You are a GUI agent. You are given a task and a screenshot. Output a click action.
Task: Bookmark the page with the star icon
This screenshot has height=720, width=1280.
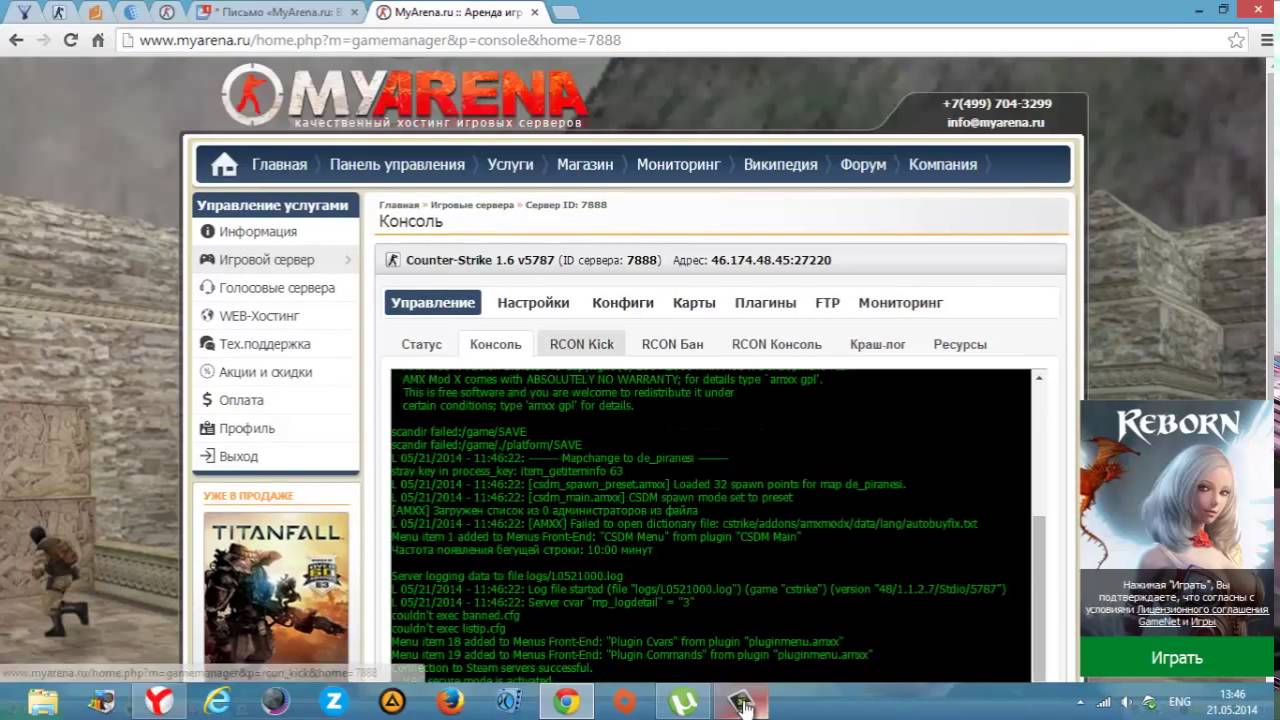pyautogui.click(x=1237, y=40)
